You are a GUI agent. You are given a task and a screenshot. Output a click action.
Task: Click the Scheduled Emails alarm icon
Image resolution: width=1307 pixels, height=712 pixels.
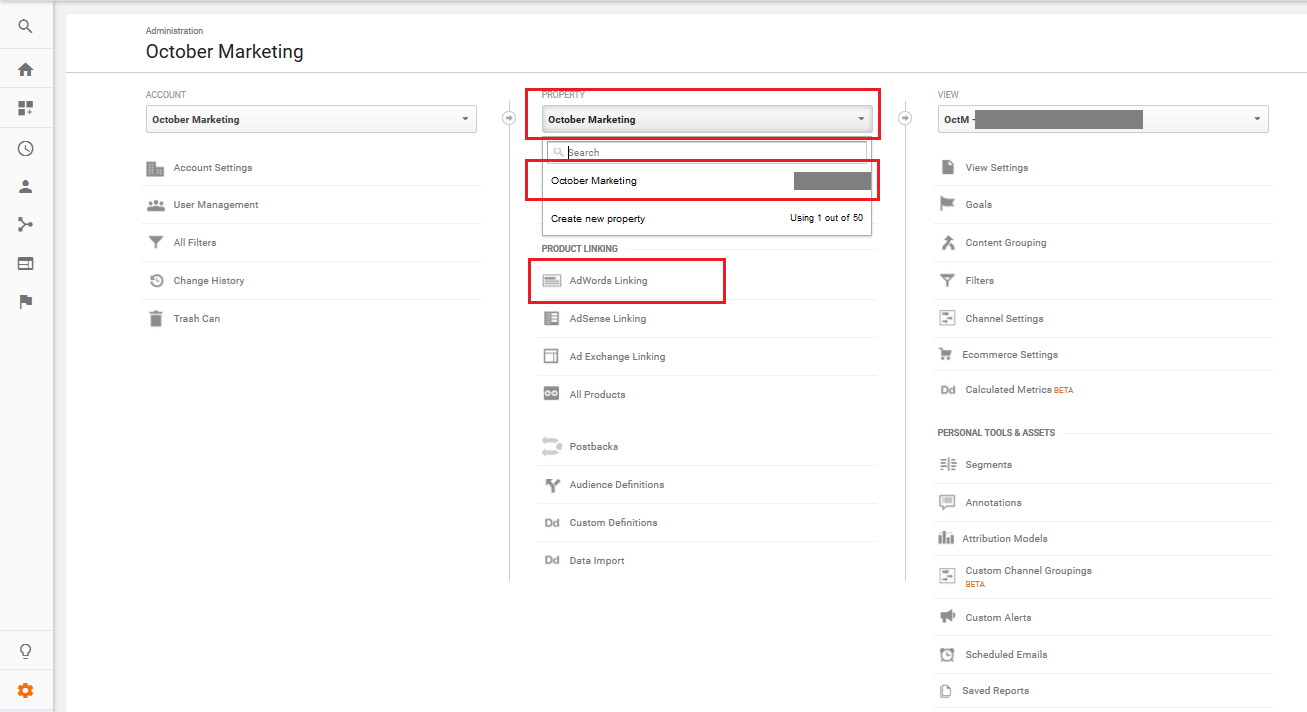click(x=947, y=655)
